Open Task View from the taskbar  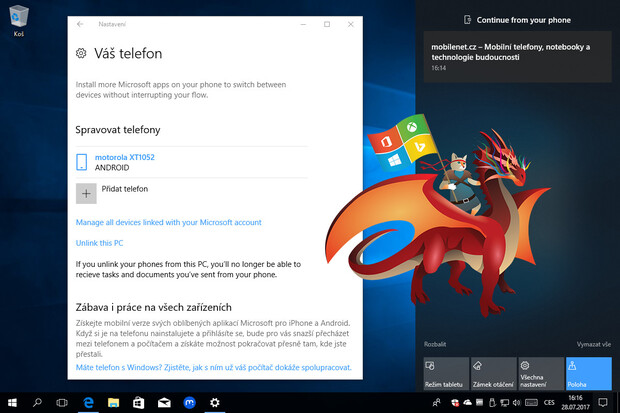click(x=62, y=403)
